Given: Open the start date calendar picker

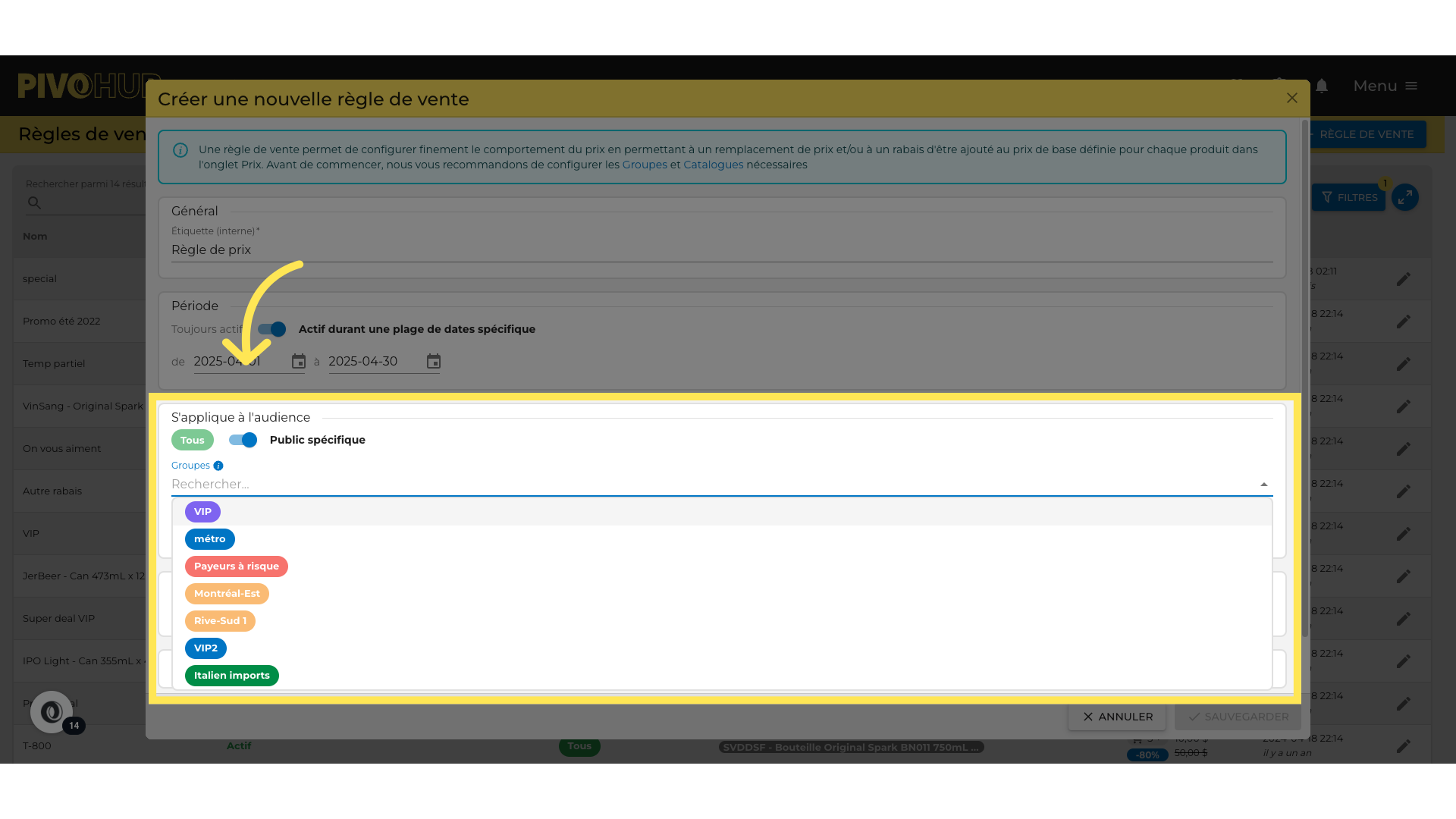Looking at the screenshot, I should click(299, 362).
